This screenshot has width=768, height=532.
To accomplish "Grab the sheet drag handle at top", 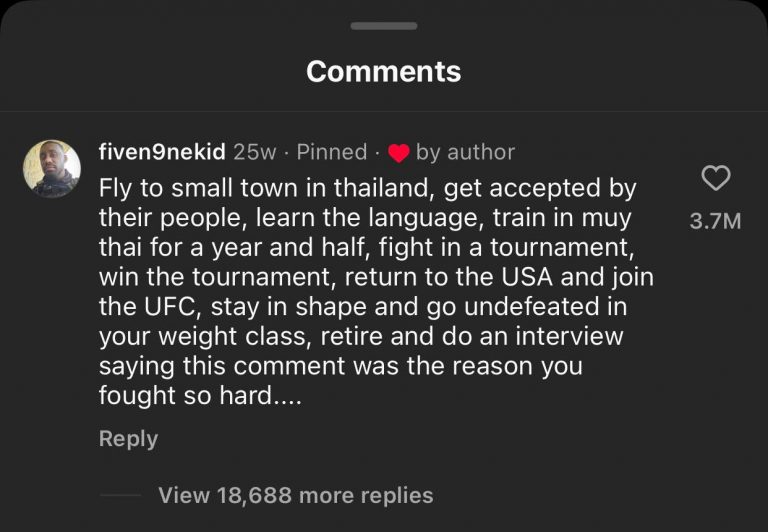I will coord(384,26).
